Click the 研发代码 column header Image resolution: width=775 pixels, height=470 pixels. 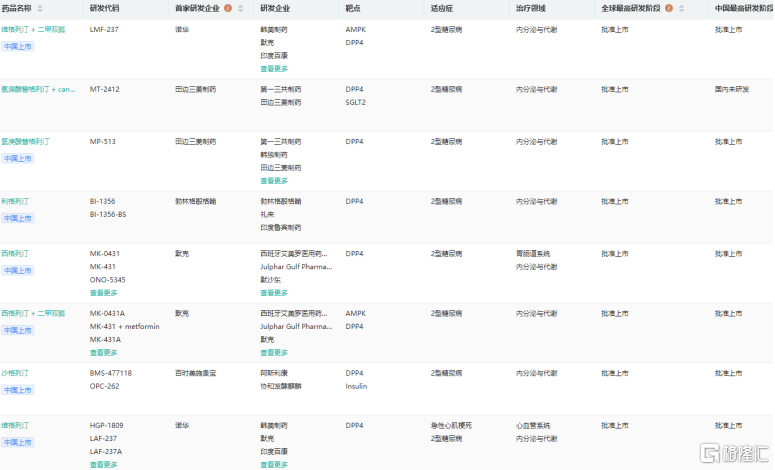pos(104,8)
